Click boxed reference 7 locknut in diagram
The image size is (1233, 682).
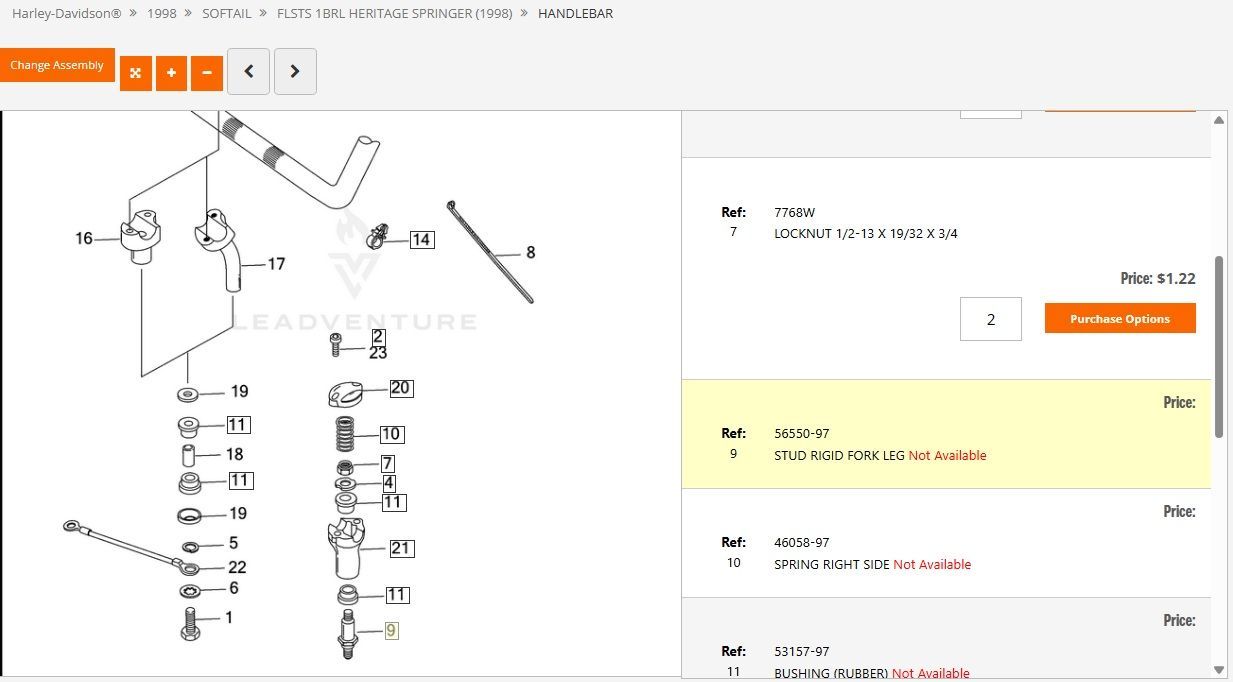tap(387, 464)
